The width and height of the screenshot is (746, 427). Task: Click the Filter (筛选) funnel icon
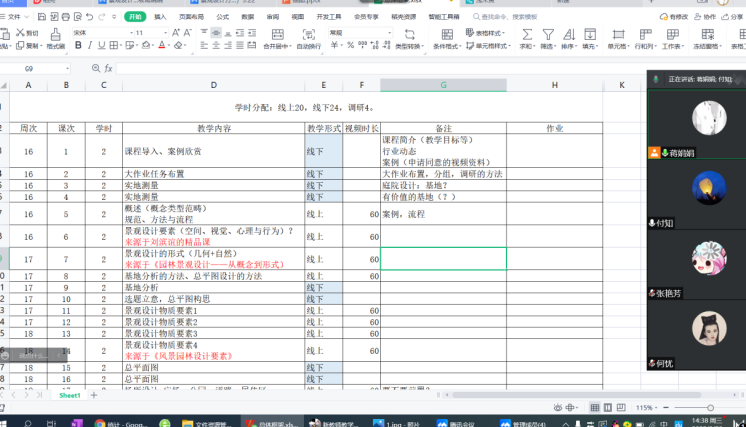tap(548, 37)
